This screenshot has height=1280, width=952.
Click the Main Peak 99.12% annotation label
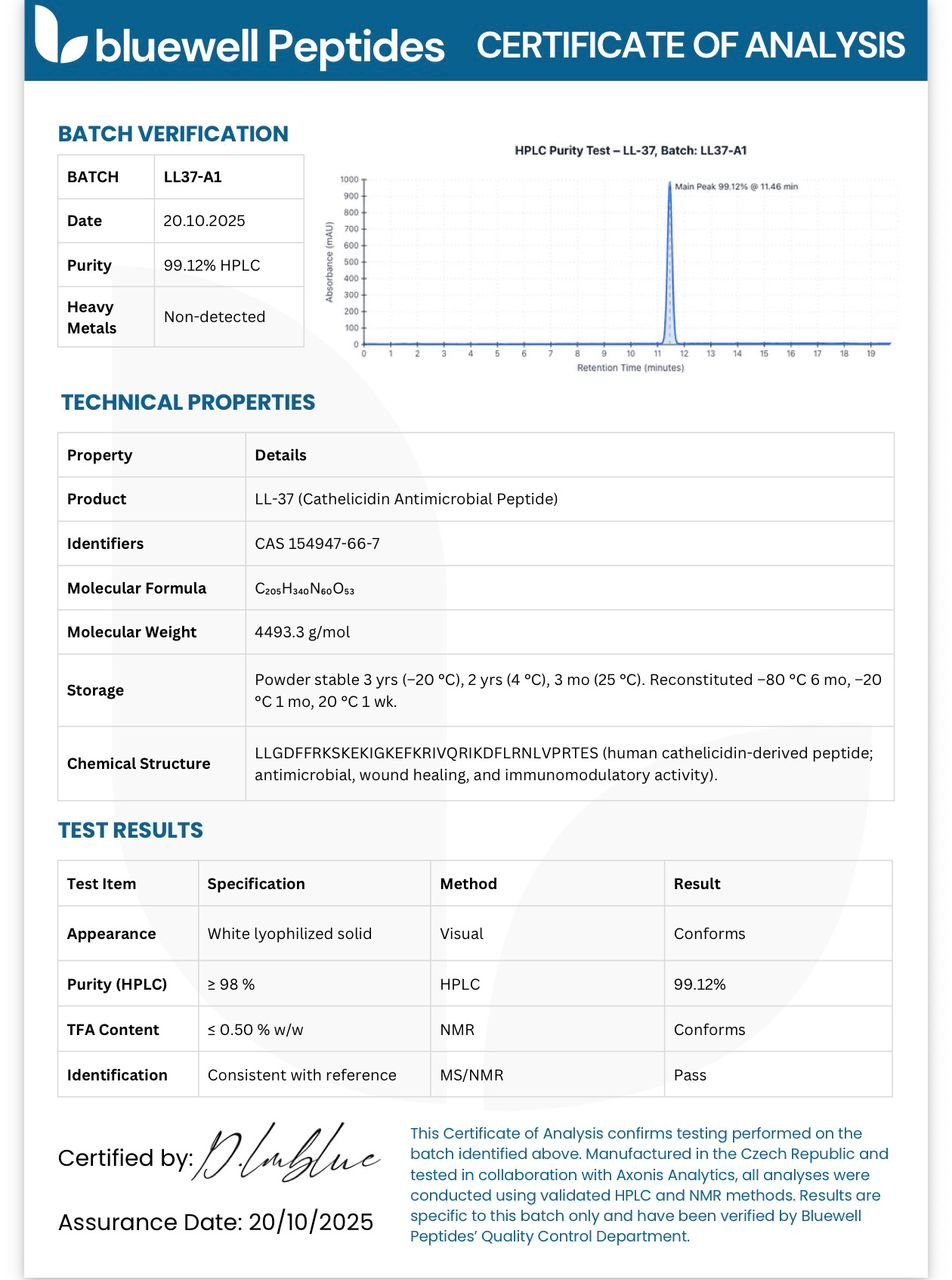point(736,186)
